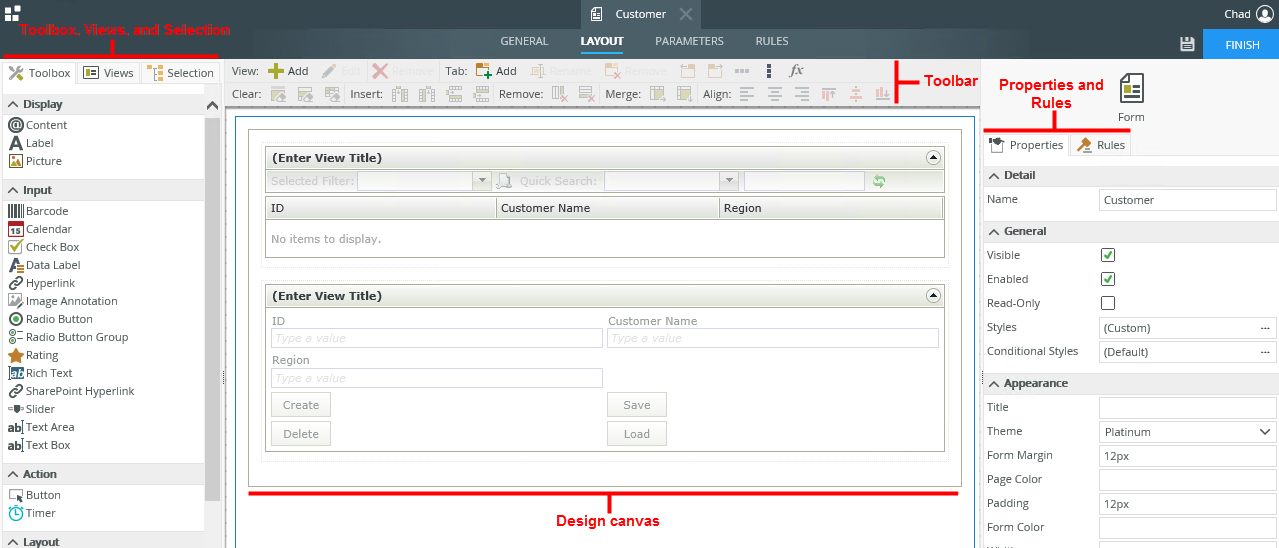The image size is (1279, 548).
Task: Select align left in toolbar
Action: point(747,94)
